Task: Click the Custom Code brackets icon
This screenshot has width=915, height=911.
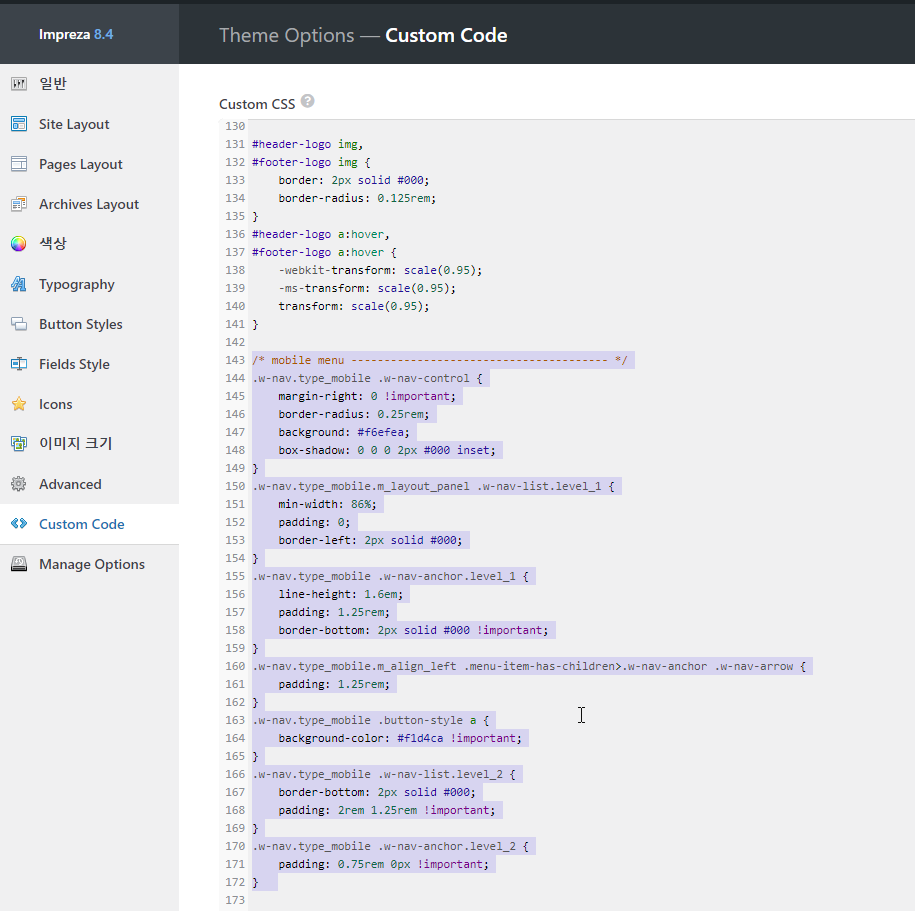Action: pyautogui.click(x=19, y=523)
